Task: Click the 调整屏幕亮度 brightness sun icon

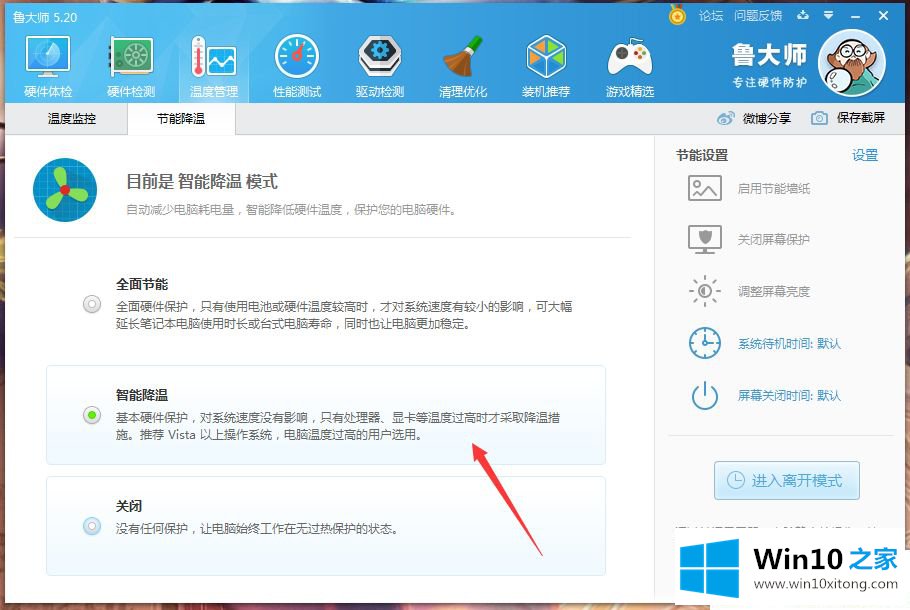Action: coord(705,291)
